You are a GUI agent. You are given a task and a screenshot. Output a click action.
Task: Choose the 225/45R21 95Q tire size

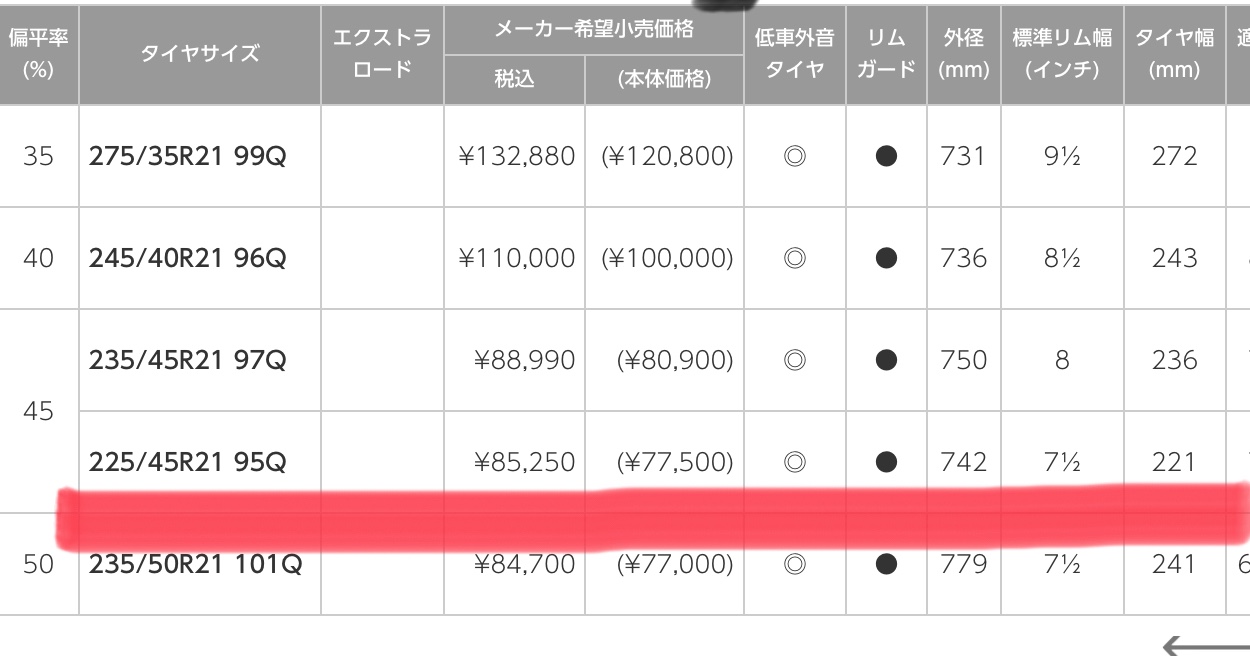(187, 462)
